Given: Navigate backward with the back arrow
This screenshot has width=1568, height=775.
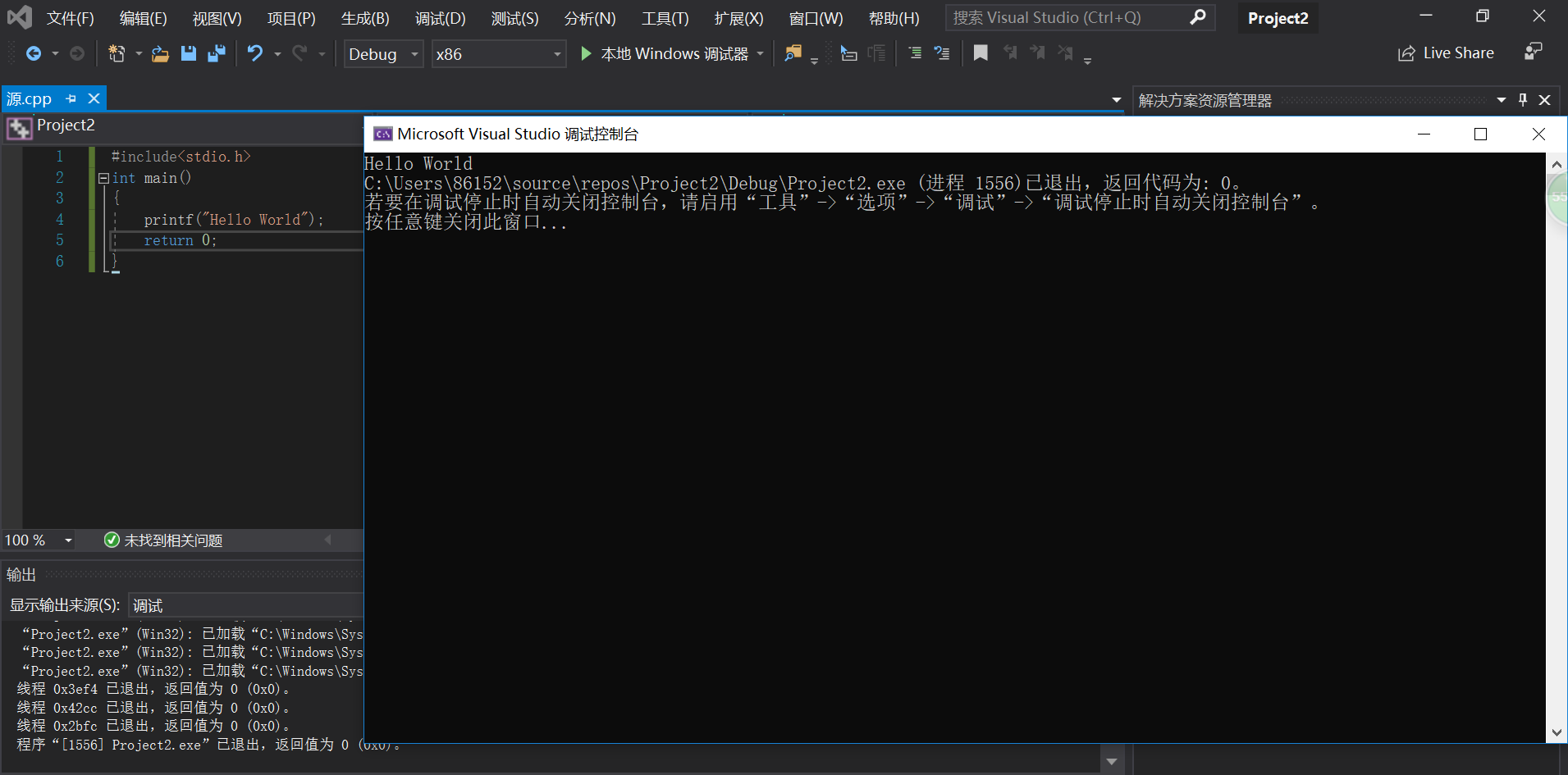Looking at the screenshot, I should pyautogui.click(x=34, y=53).
